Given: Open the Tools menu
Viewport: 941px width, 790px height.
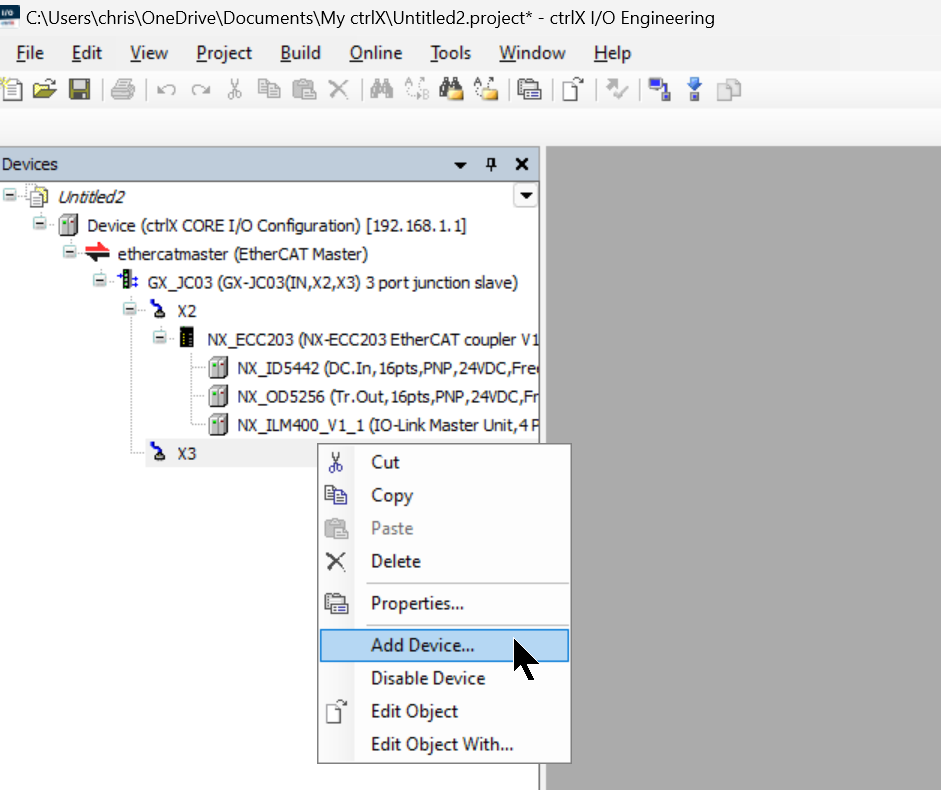Looking at the screenshot, I should click(x=451, y=53).
